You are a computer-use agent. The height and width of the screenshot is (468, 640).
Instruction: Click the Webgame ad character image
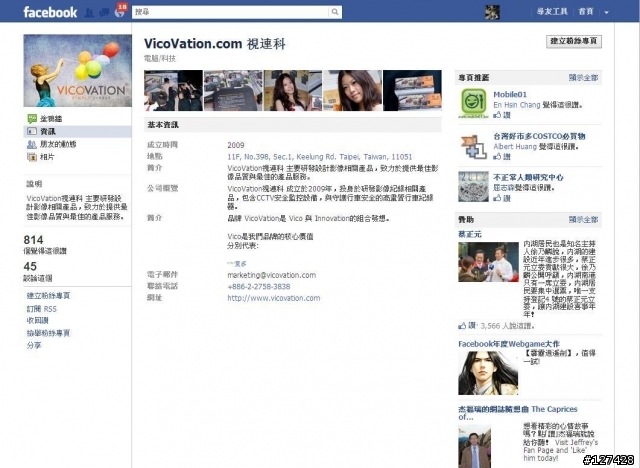coord(488,373)
